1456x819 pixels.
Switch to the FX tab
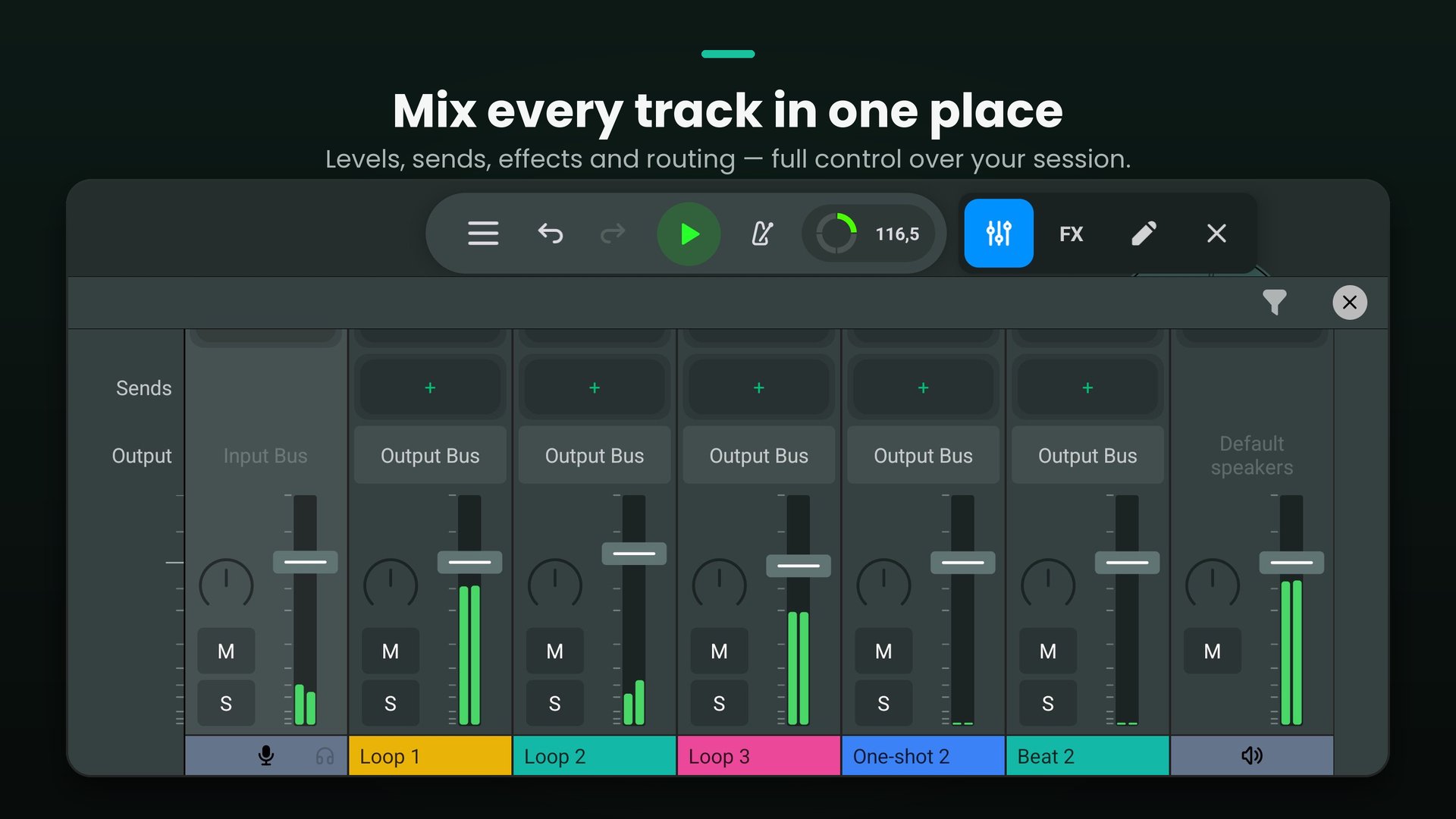click(1071, 234)
